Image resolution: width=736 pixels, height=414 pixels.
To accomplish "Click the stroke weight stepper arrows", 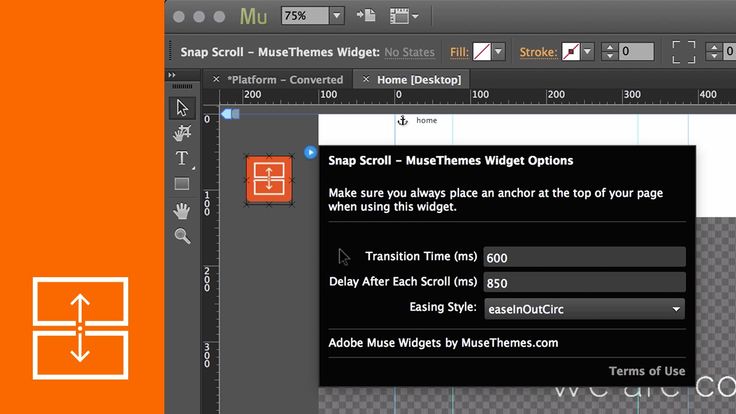I will [x=609, y=52].
